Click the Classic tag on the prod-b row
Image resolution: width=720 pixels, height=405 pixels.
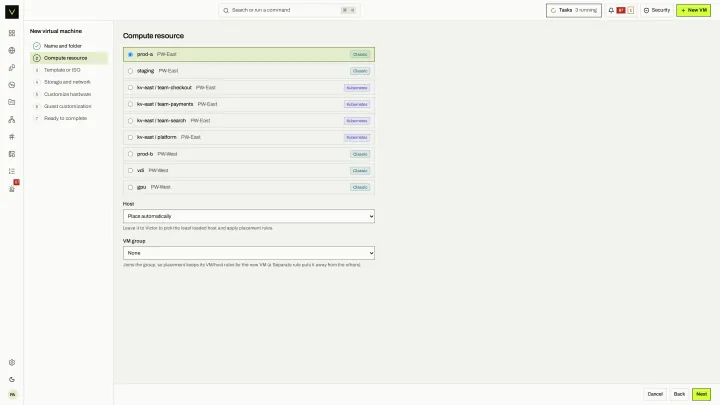point(360,154)
